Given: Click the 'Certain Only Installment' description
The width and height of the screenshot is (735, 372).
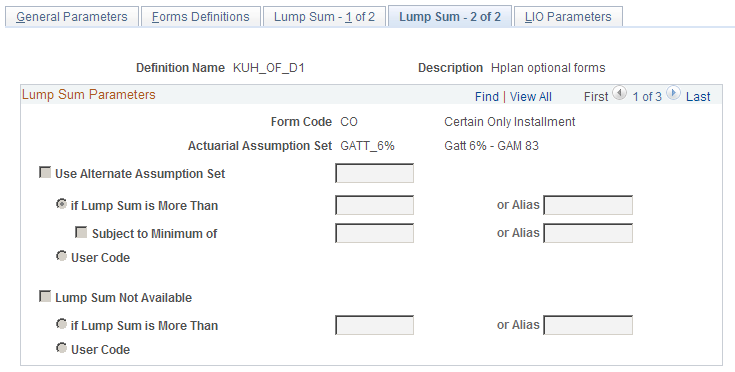Looking at the screenshot, I should click(510, 122).
